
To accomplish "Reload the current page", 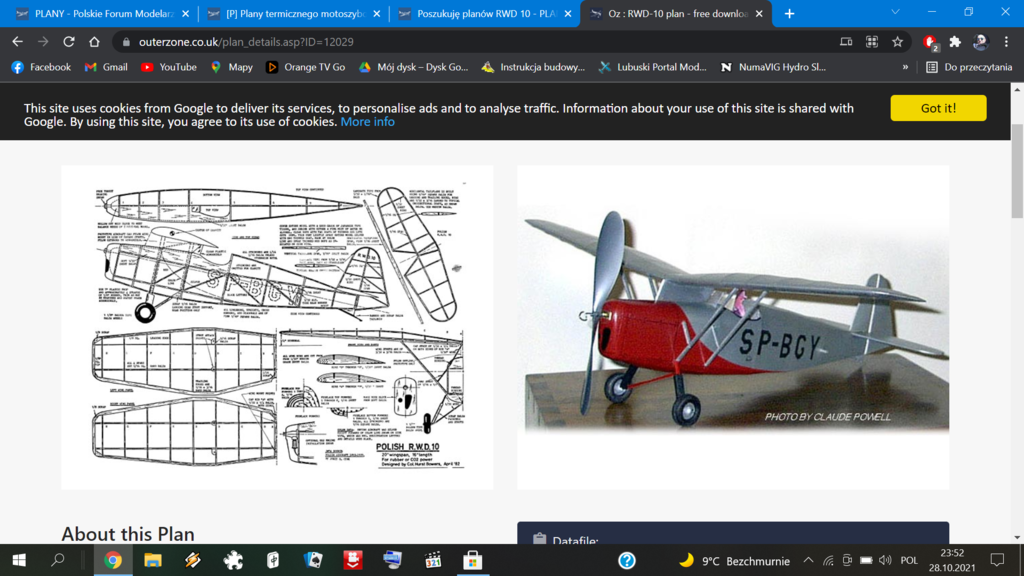I will click(x=68, y=42).
